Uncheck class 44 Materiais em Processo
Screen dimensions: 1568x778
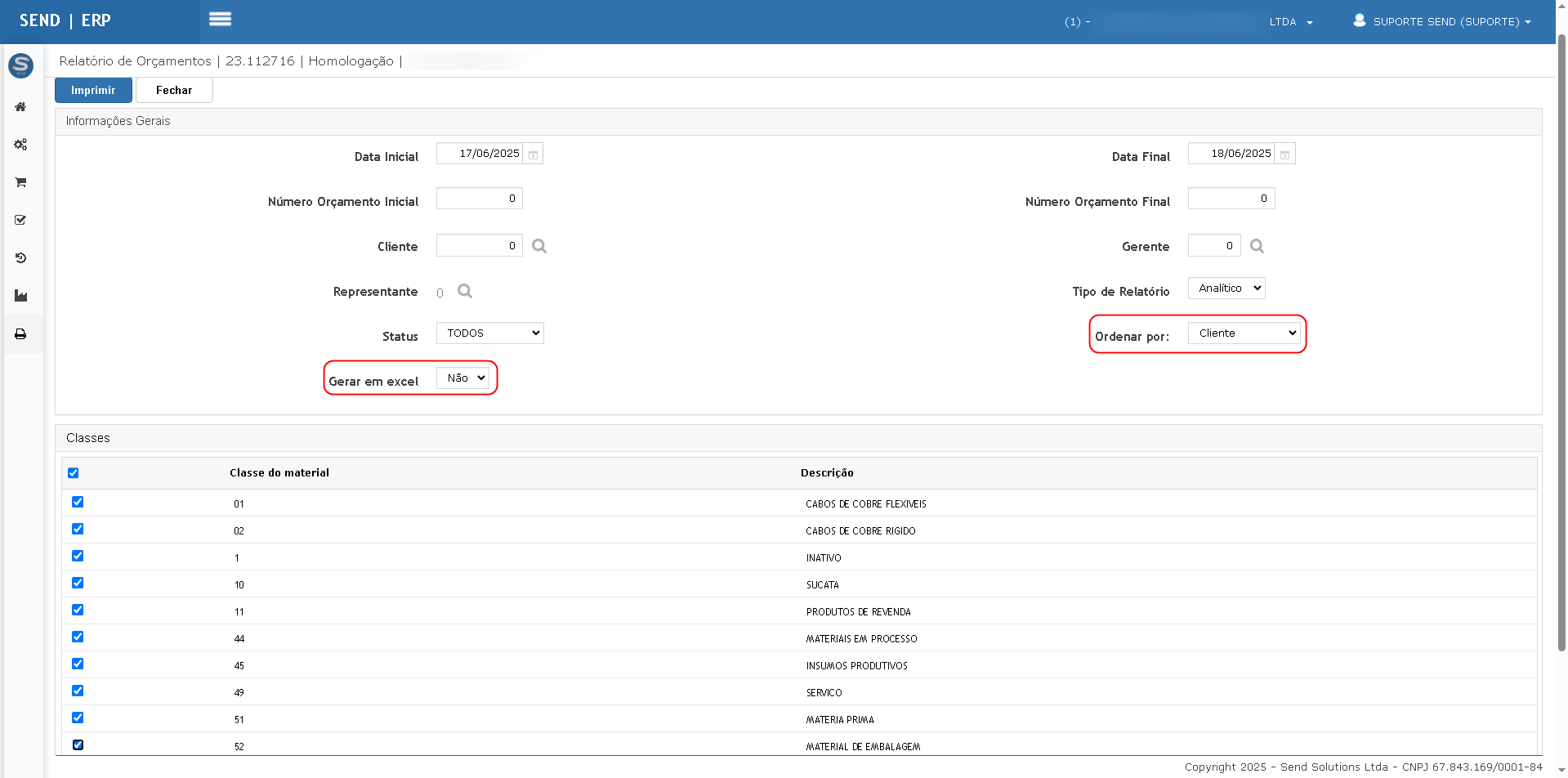pyautogui.click(x=78, y=637)
